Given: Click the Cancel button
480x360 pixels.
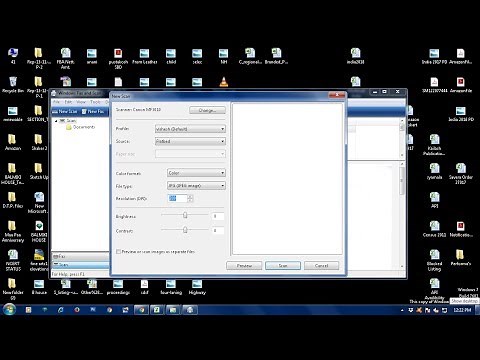Looking at the screenshot, I should click(321, 266).
